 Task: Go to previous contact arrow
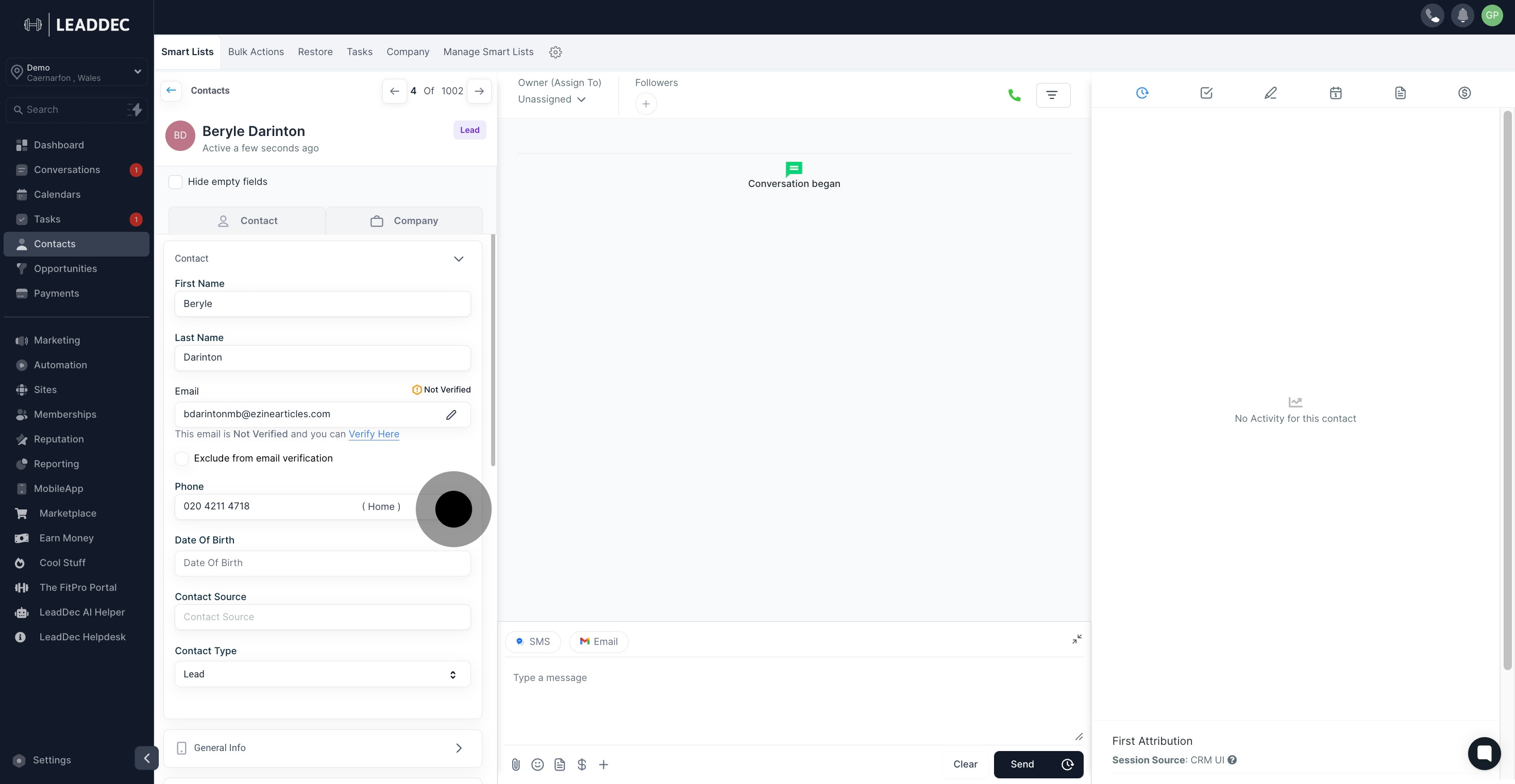pos(395,91)
